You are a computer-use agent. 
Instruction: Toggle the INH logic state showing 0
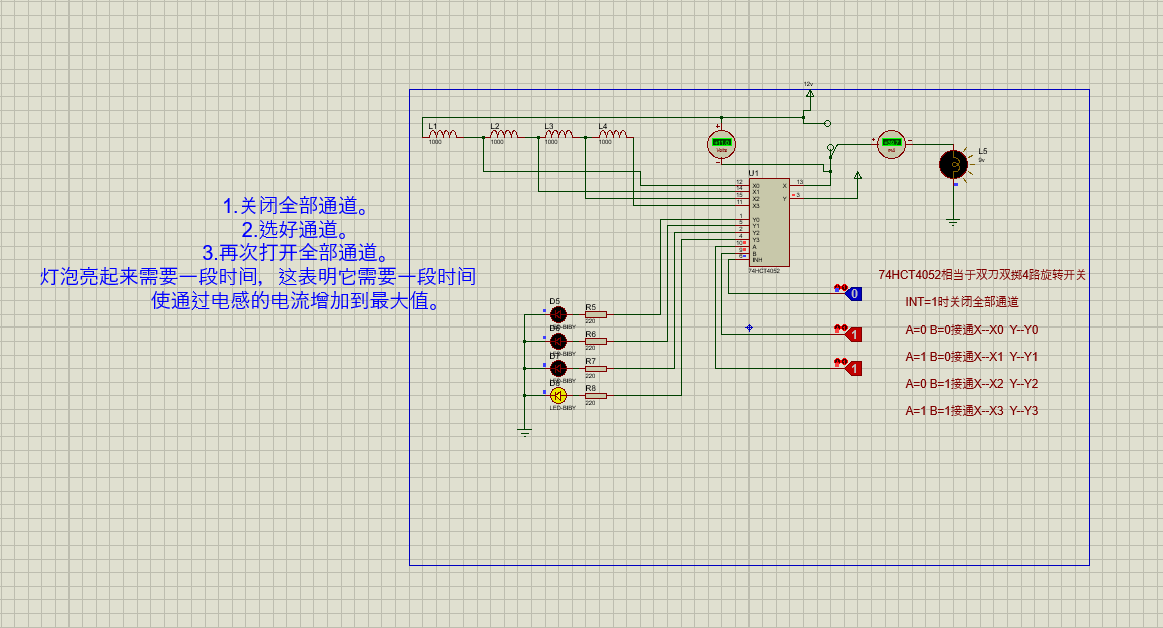[853, 294]
